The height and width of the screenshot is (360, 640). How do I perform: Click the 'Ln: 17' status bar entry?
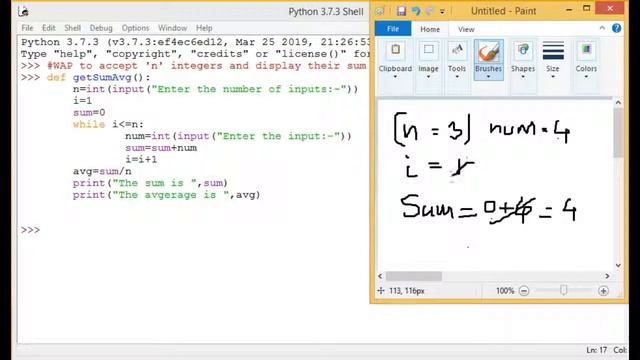[x=596, y=350]
